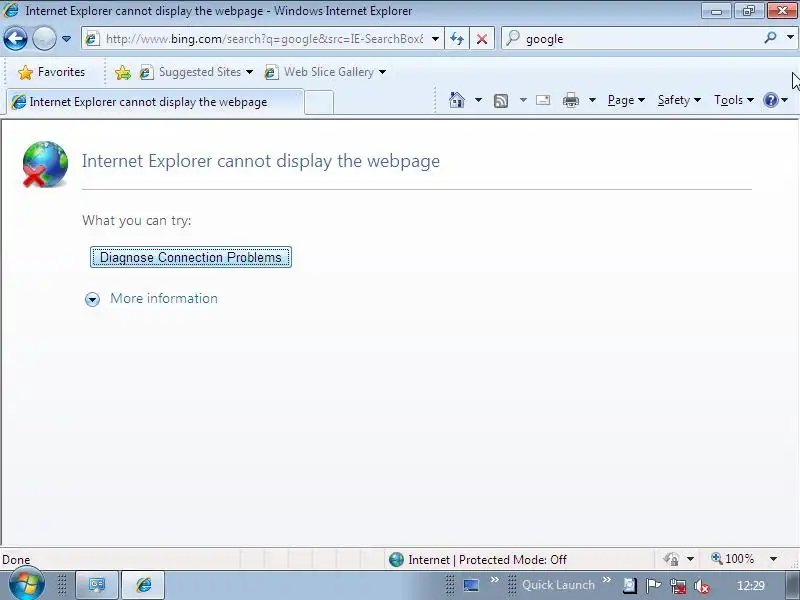Expand the Quick Launch chevron

click(x=607, y=580)
